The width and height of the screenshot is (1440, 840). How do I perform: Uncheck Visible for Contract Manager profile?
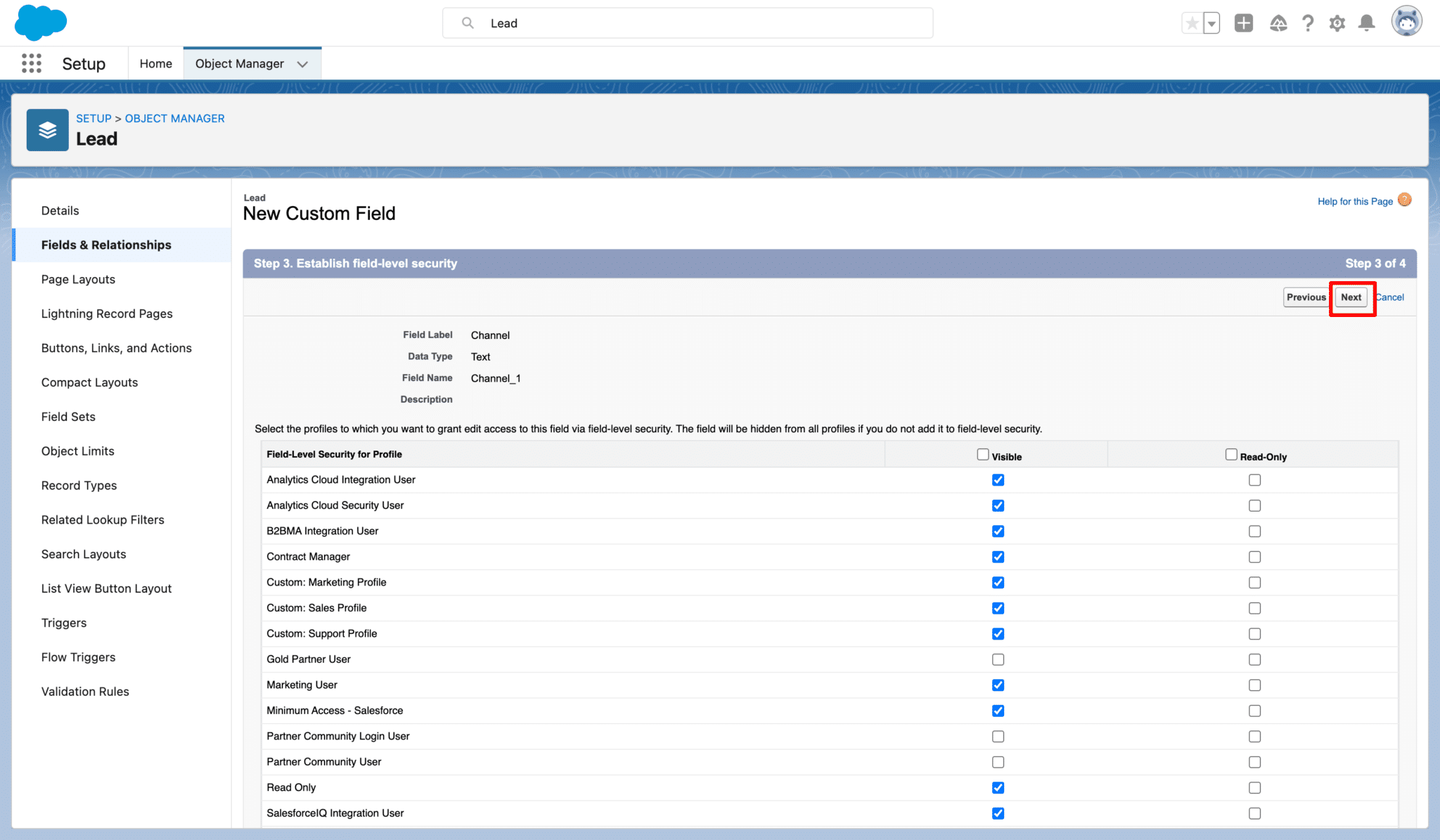(998, 556)
